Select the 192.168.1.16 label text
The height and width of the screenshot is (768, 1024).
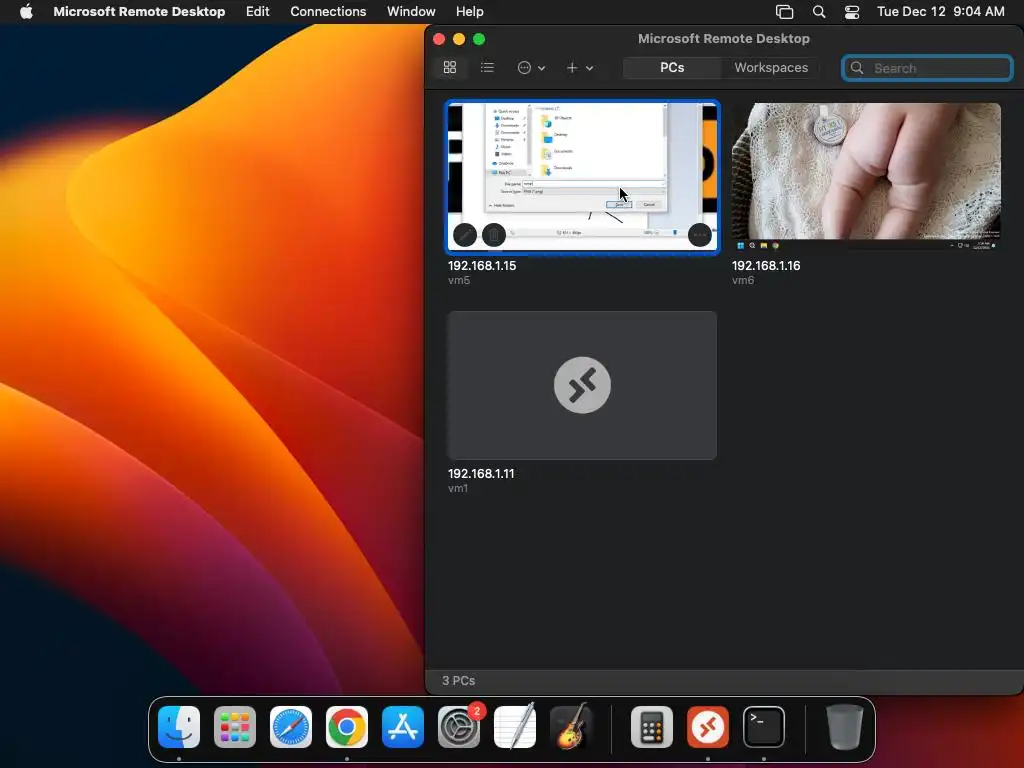coord(766,266)
